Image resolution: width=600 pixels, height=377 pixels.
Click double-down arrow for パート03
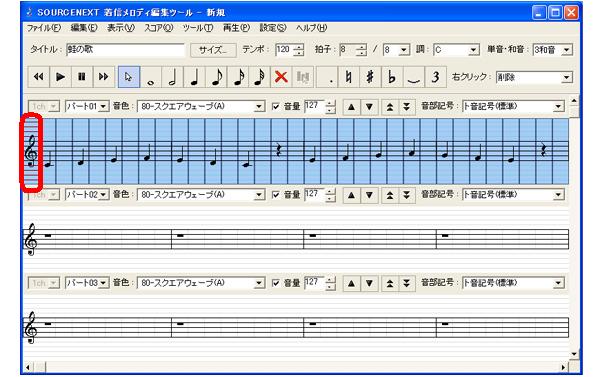(407, 283)
